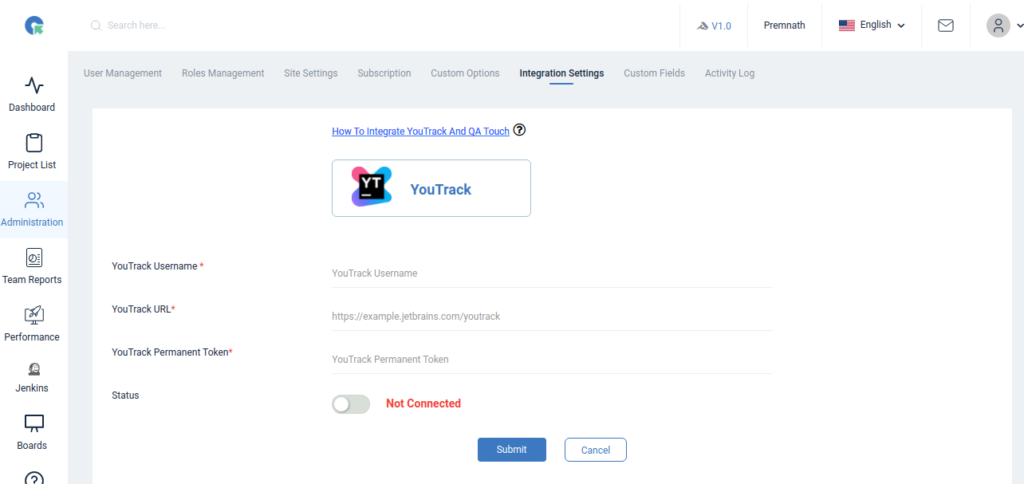Screen dimensions: 1024x484
Task: Focus the YouTrack Permanent Token field
Action: (x=551, y=359)
